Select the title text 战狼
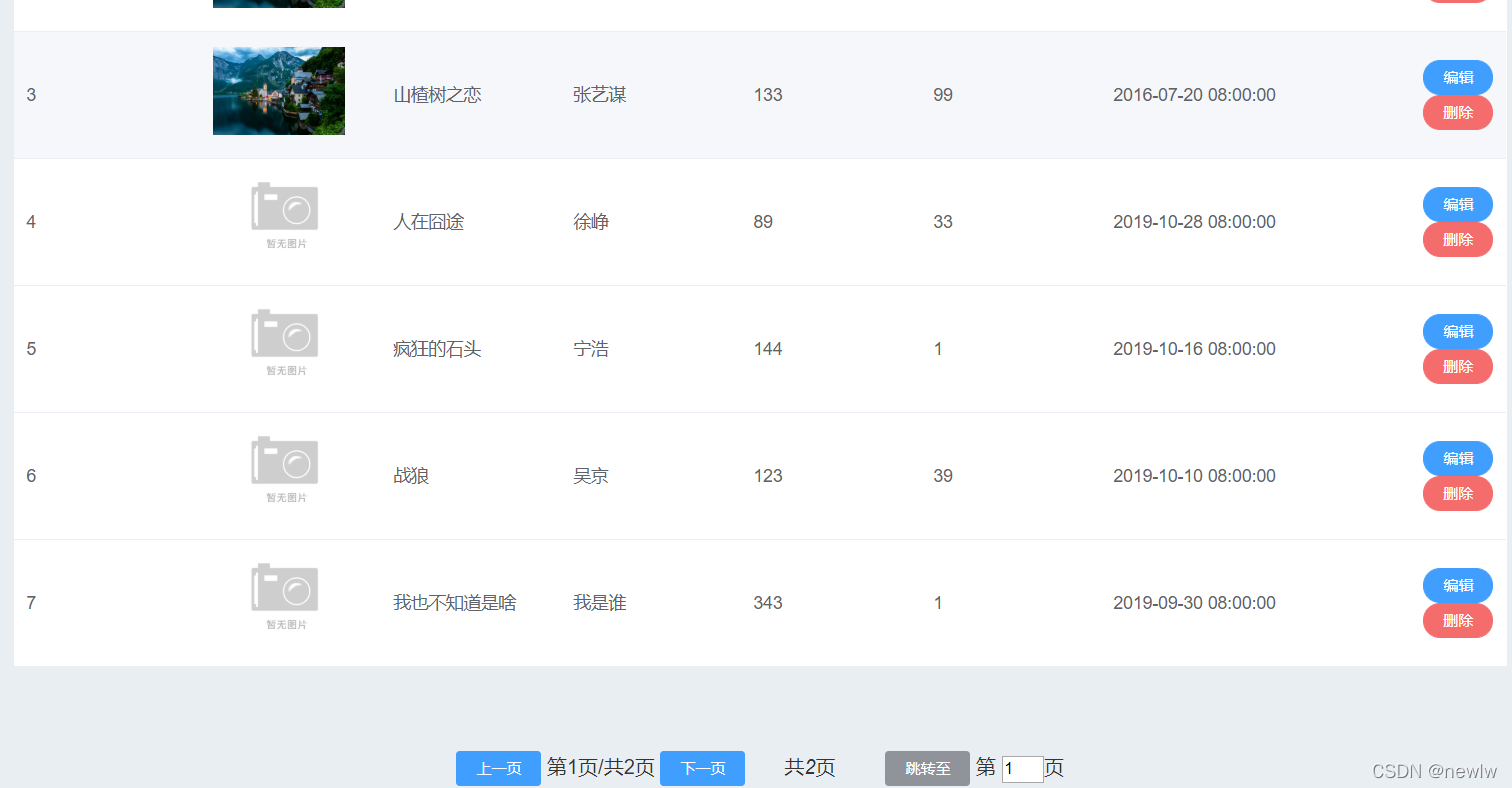The image size is (1512, 788). point(411,476)
